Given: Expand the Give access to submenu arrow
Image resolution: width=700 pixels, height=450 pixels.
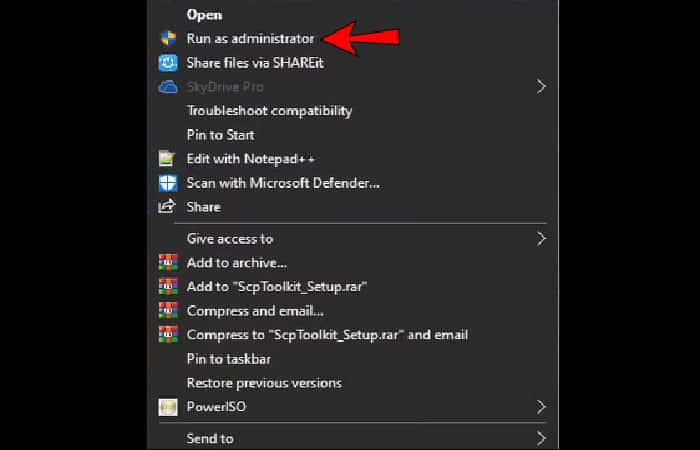Looking at the screenshot, I should click(541, 239).
